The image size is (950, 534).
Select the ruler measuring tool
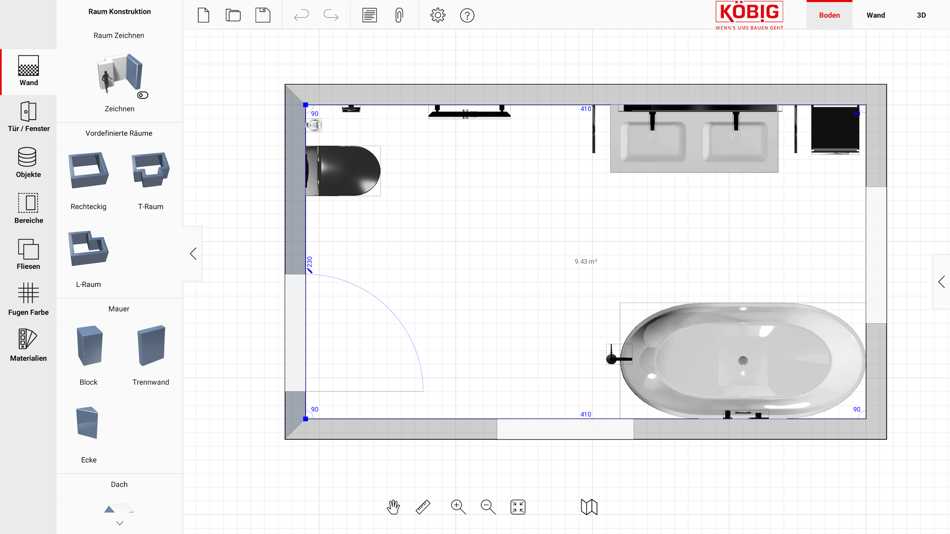point(423,507)
